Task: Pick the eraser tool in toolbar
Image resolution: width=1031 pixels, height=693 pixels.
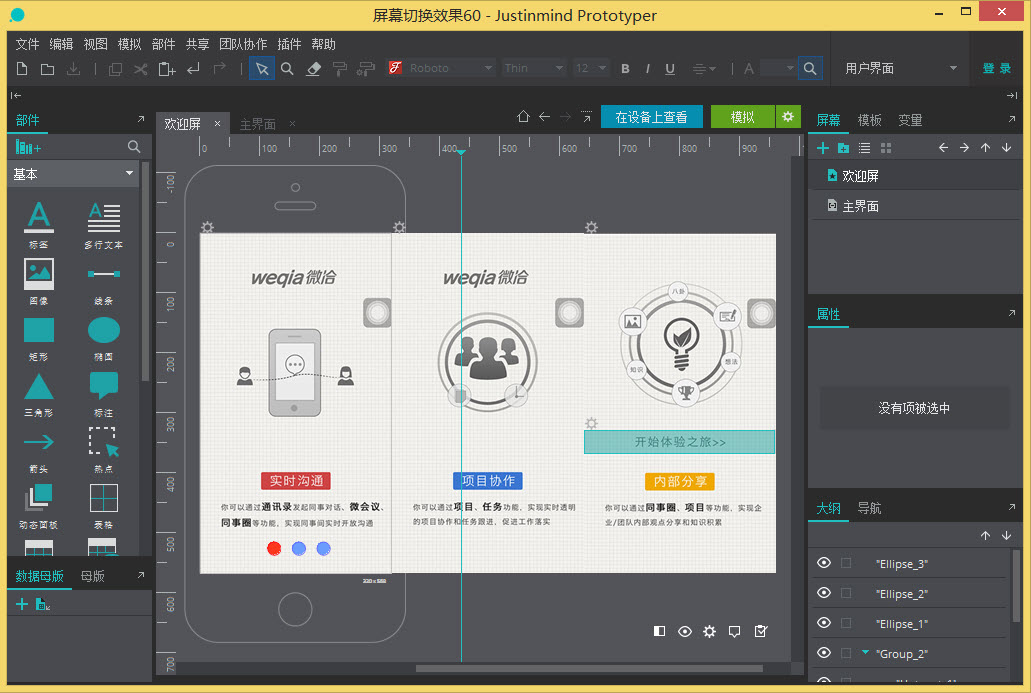Action: point(314,68)
